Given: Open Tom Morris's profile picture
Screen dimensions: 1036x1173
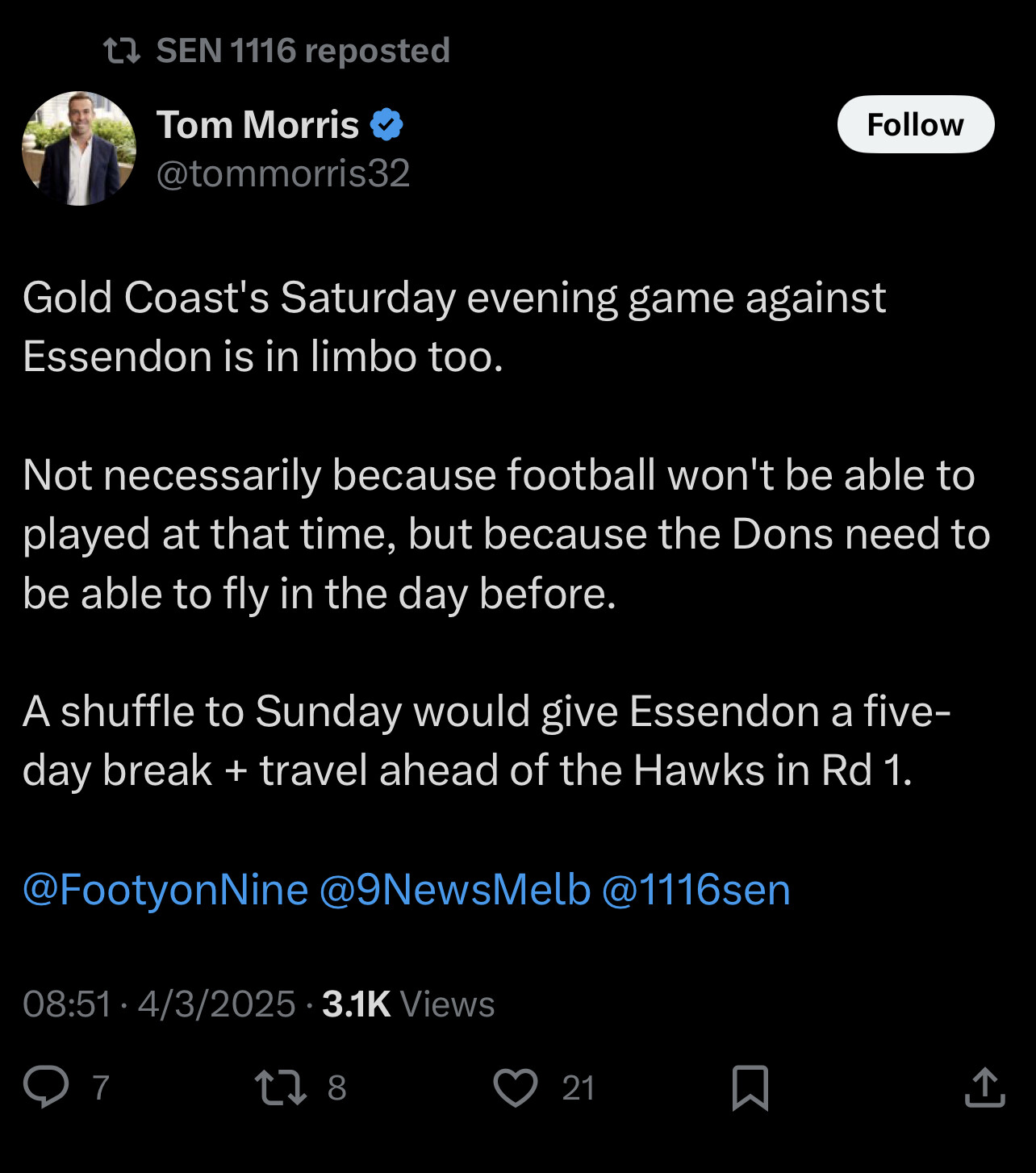Looking at the screenshot, I should coord(79,148).
